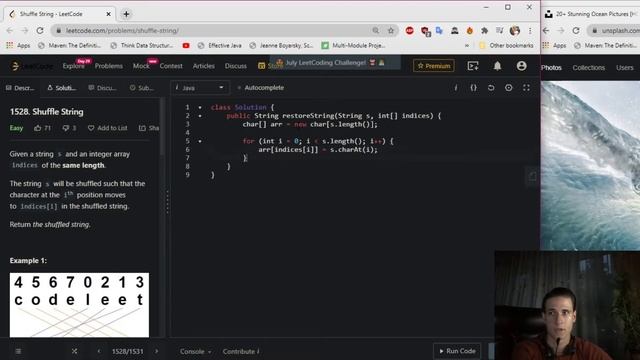The height and width of the screenshot is (360, 640).
Task: Bookmark this page with the star icon
Action: point(391,31)
